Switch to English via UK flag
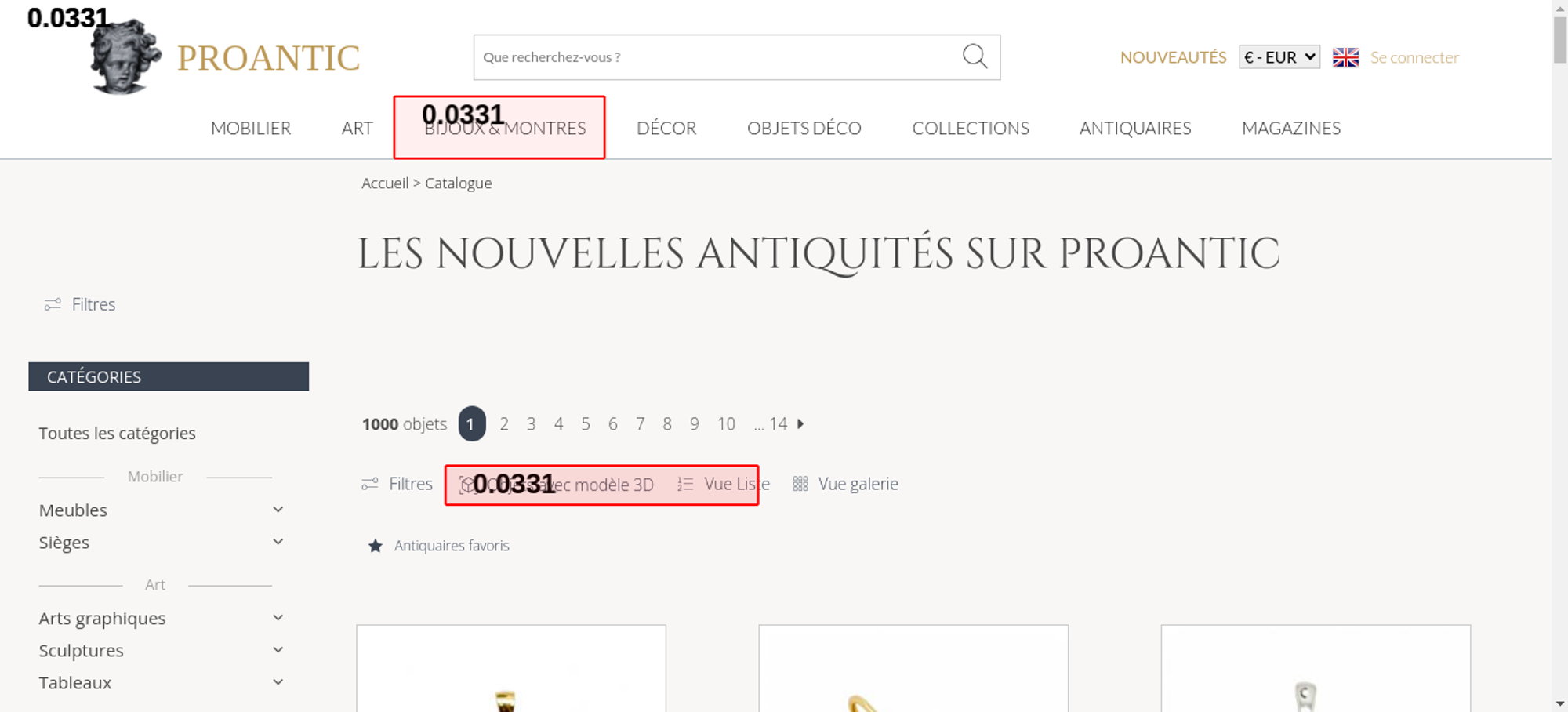The height and width of the screenshot is (712, 1568). coord(1345,57)
